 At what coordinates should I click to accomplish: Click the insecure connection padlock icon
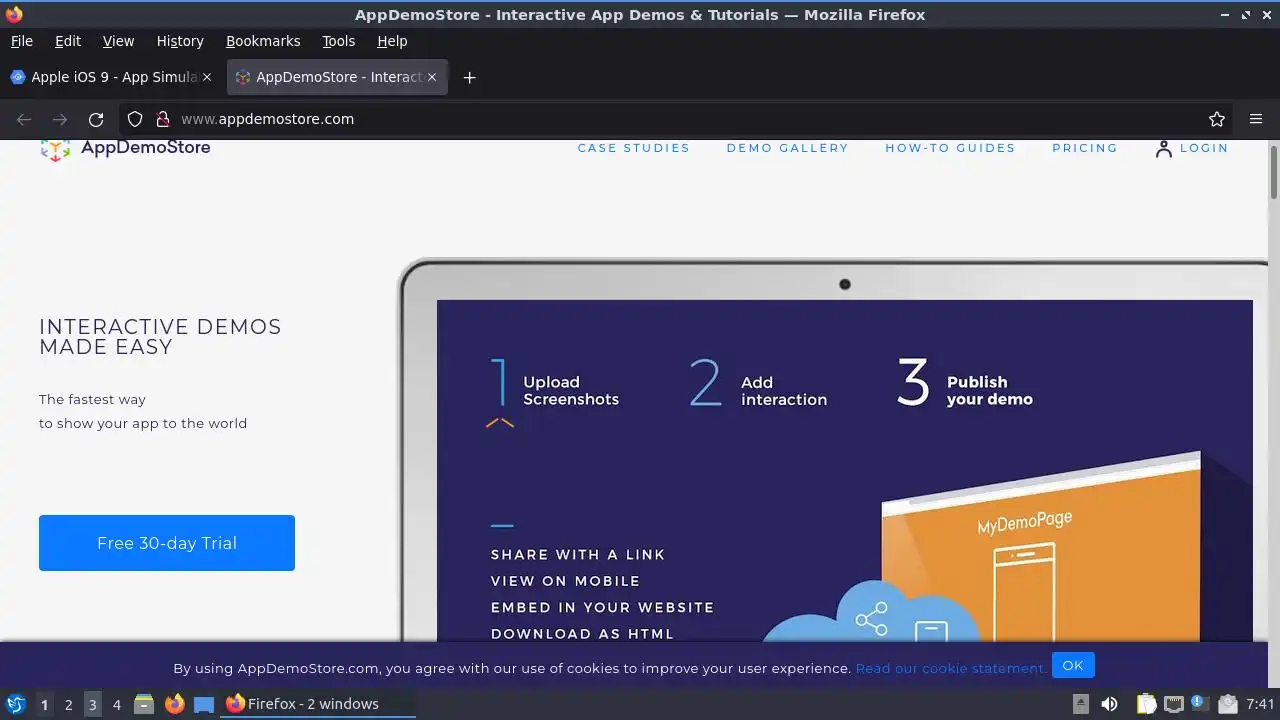click(x=163, y=119)
